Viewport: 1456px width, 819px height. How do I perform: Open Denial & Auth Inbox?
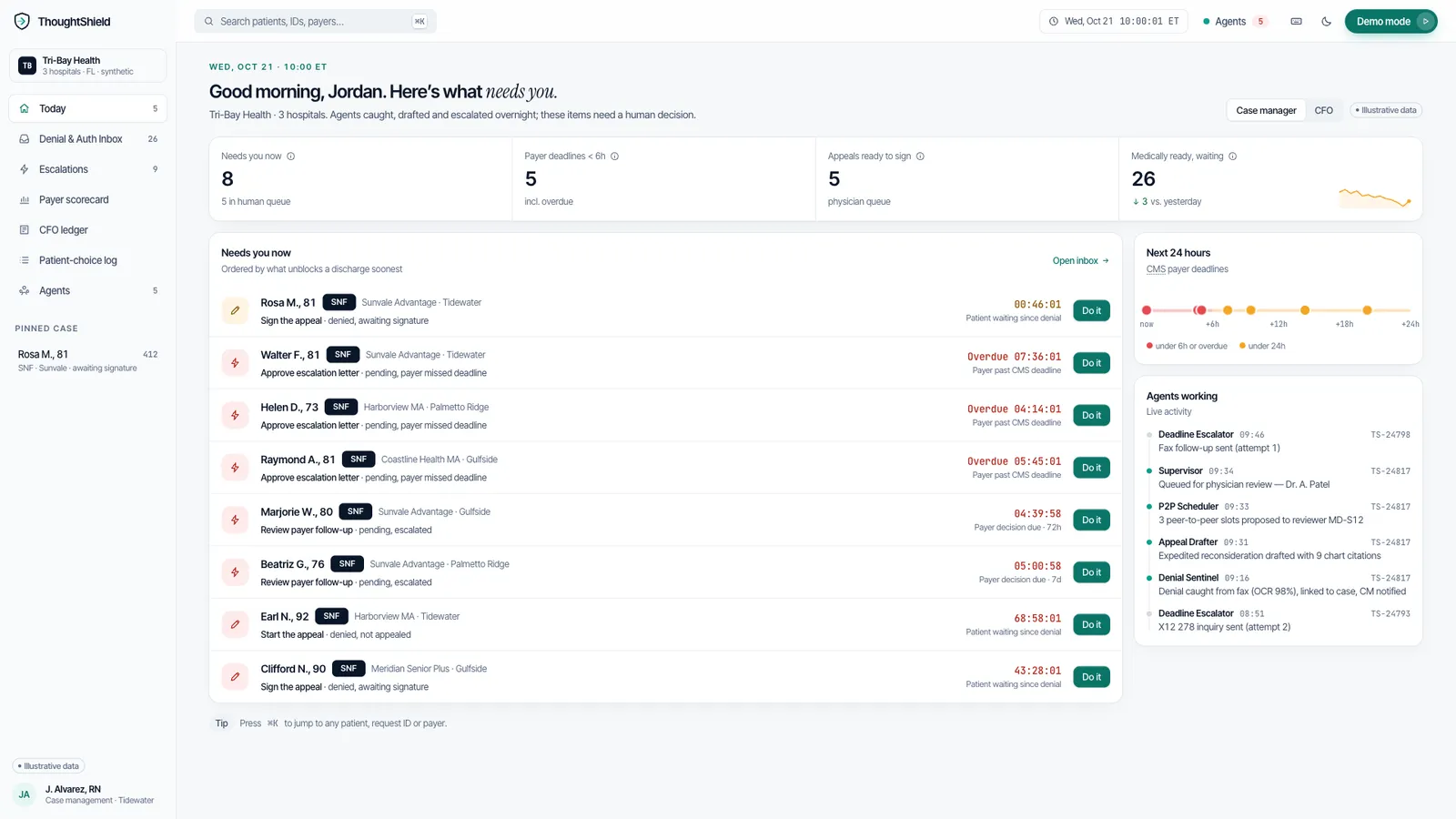tap(88, 139)
